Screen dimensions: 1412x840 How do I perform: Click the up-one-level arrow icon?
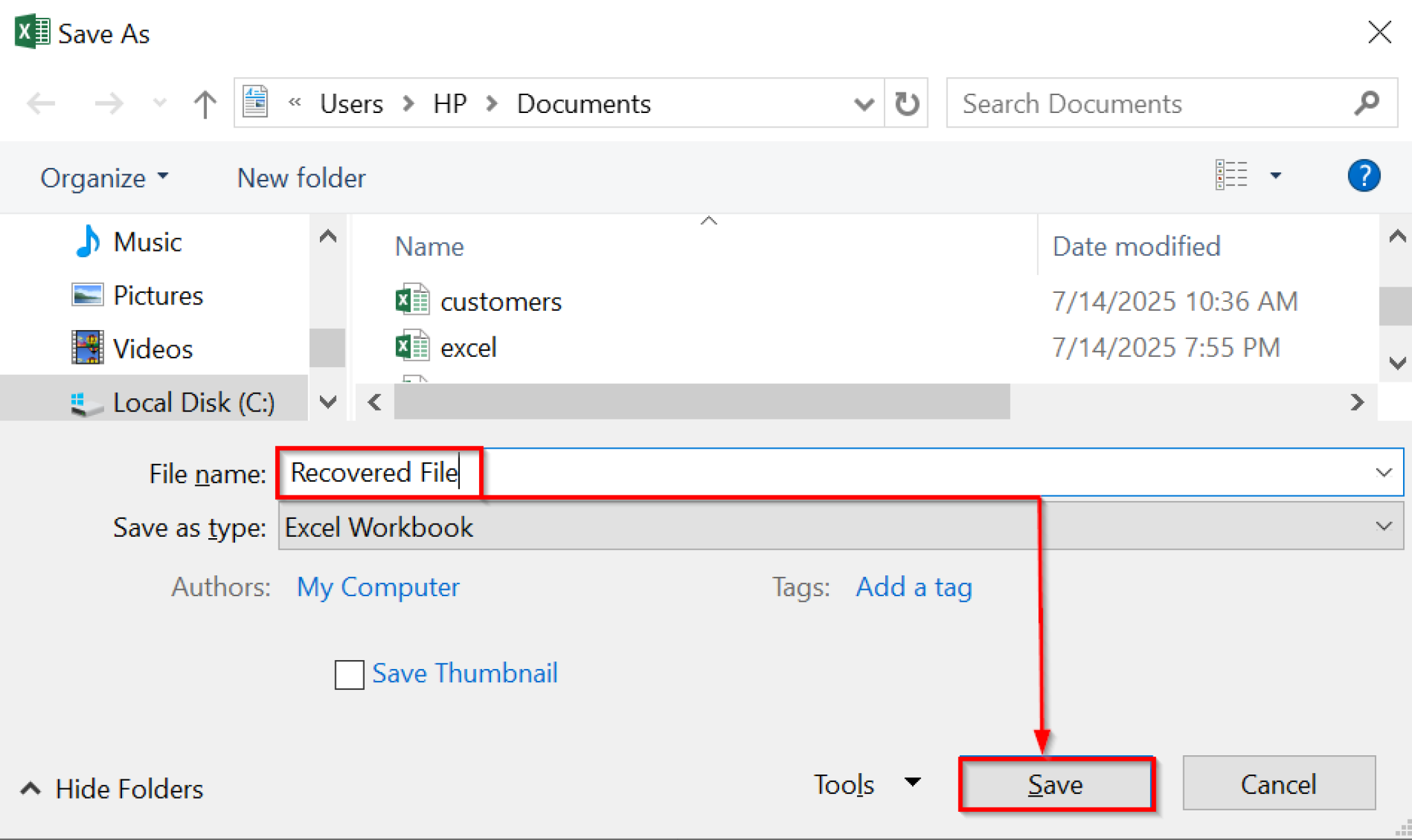pos(204,103)
